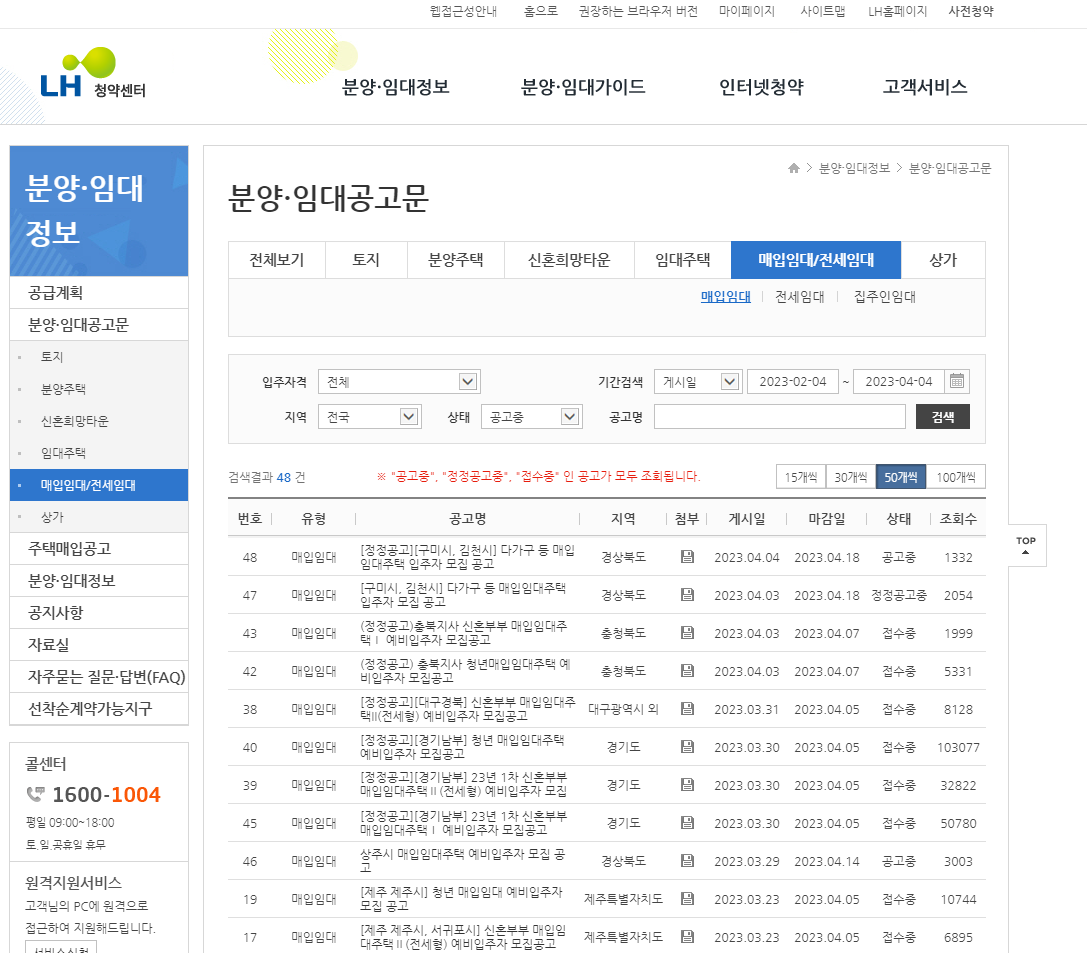Viewport: 1087px width, 953px height.
Task: Click the home icon in the breadcrumb
Action: [x=794, y=168]
